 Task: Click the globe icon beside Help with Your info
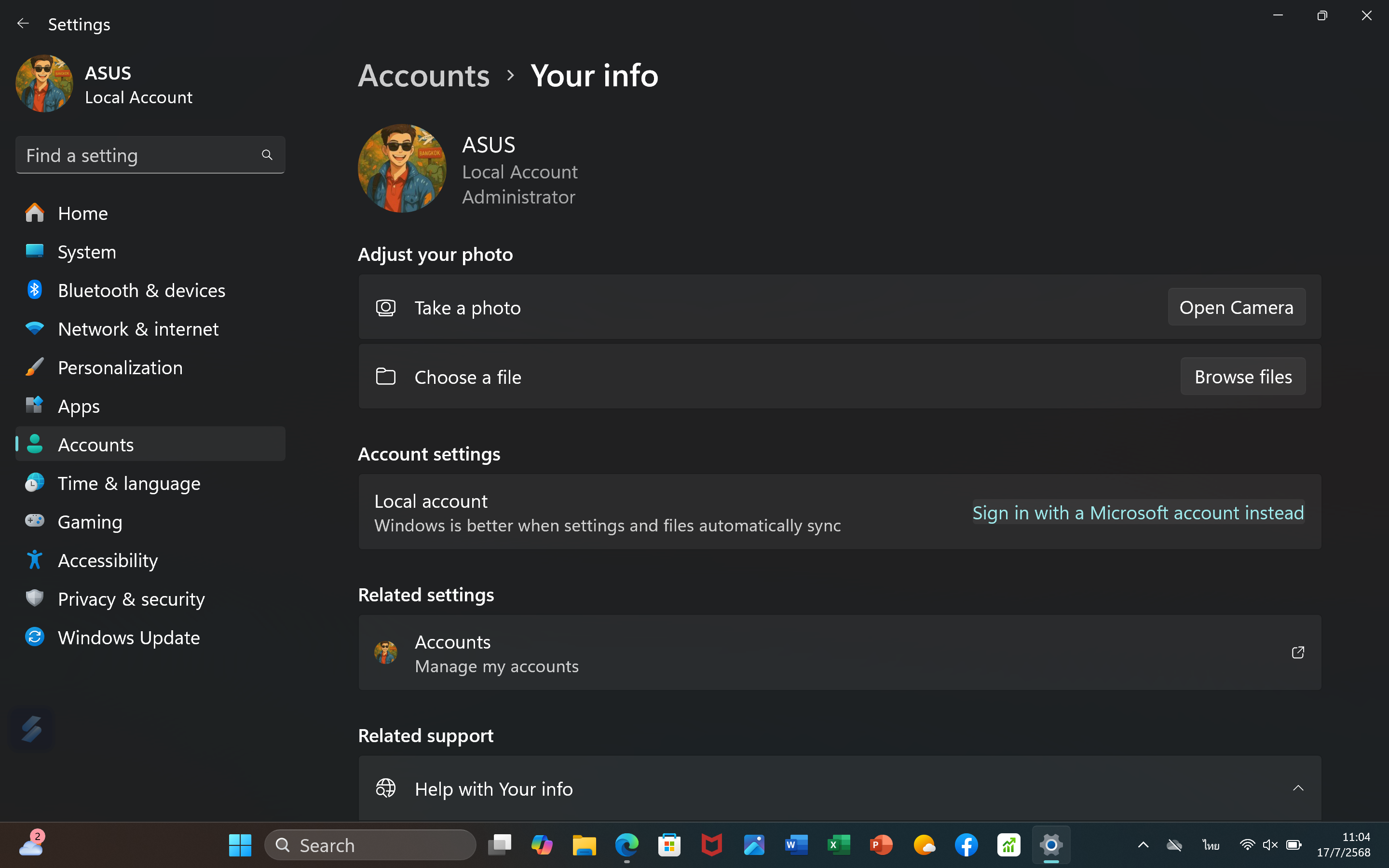click(386, 788)
